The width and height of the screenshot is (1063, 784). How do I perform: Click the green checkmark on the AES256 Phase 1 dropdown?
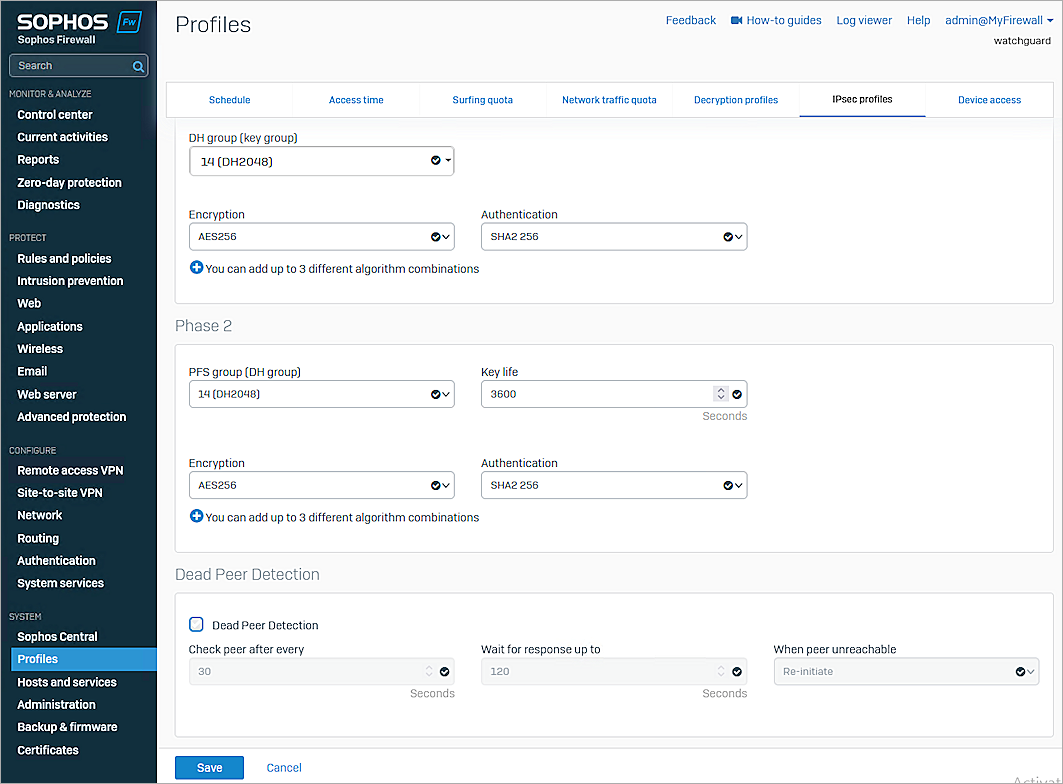tap(435, 236)
